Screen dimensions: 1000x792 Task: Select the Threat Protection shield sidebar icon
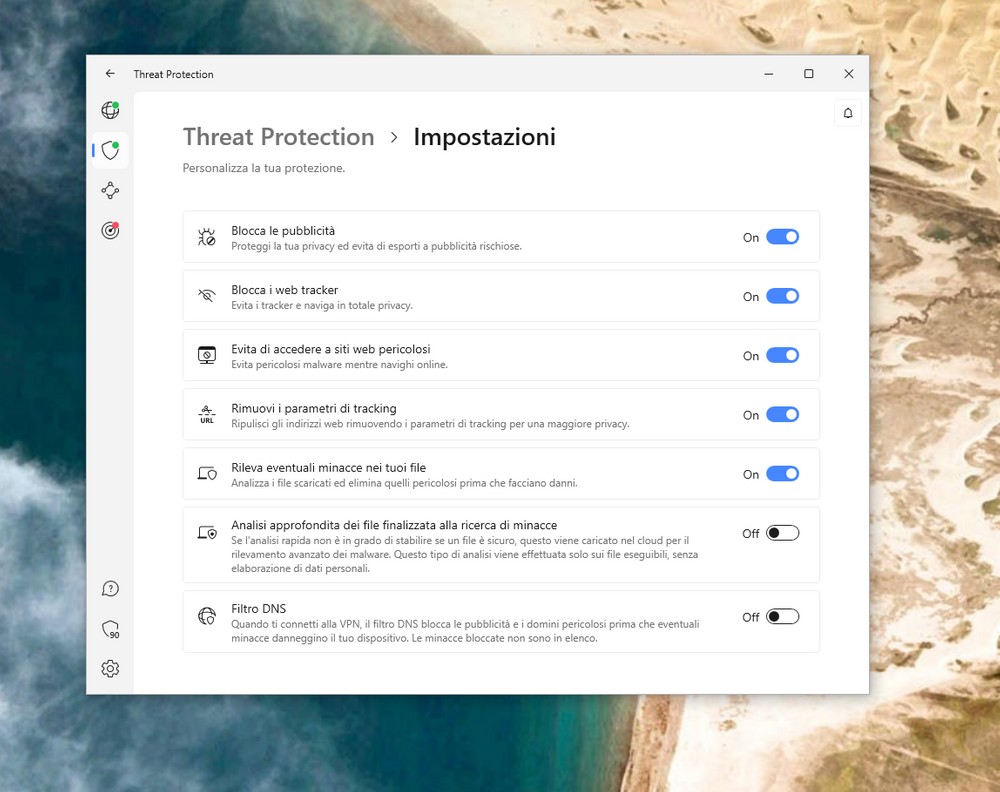pos(110,150)
